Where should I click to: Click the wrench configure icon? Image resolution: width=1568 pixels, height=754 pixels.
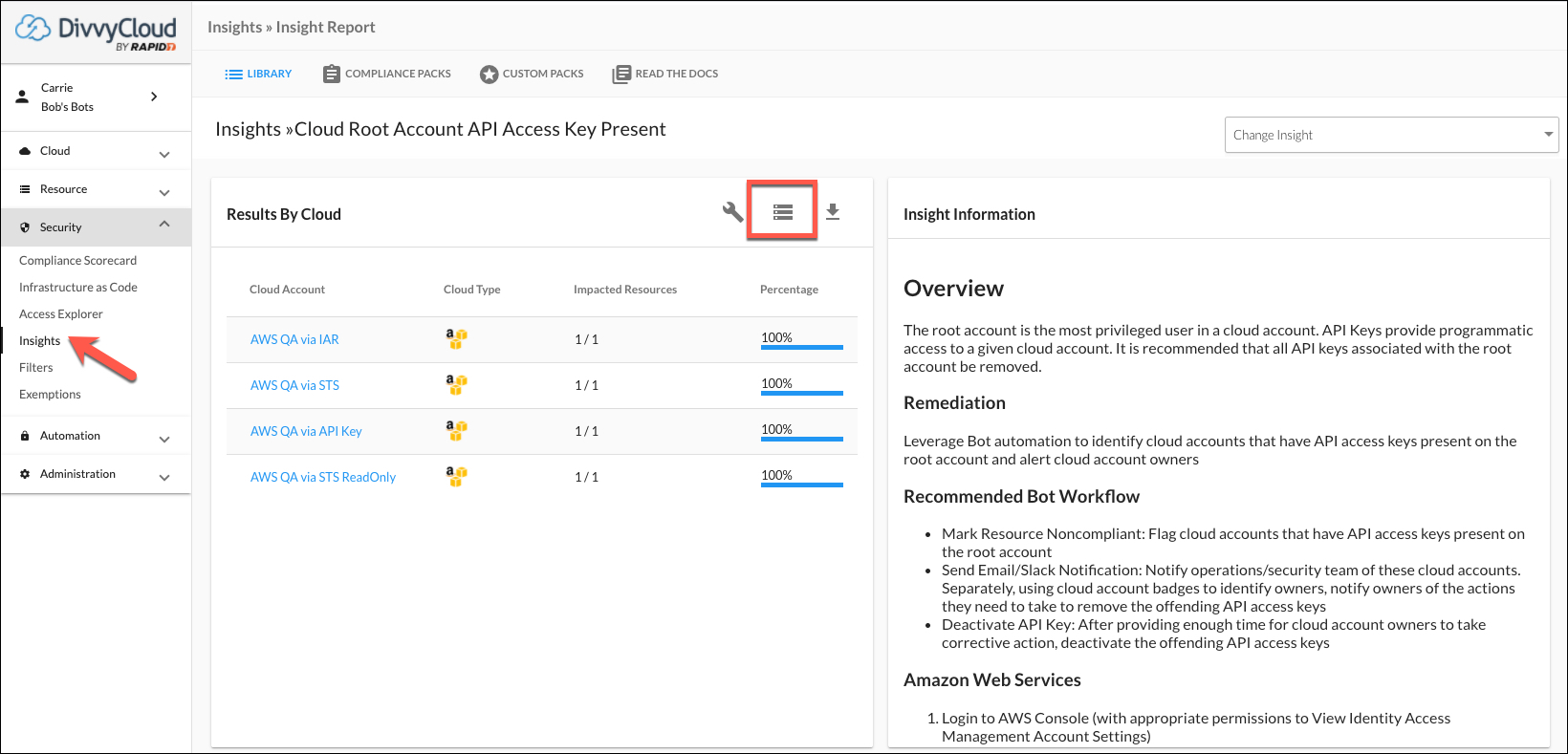point(732,212)
